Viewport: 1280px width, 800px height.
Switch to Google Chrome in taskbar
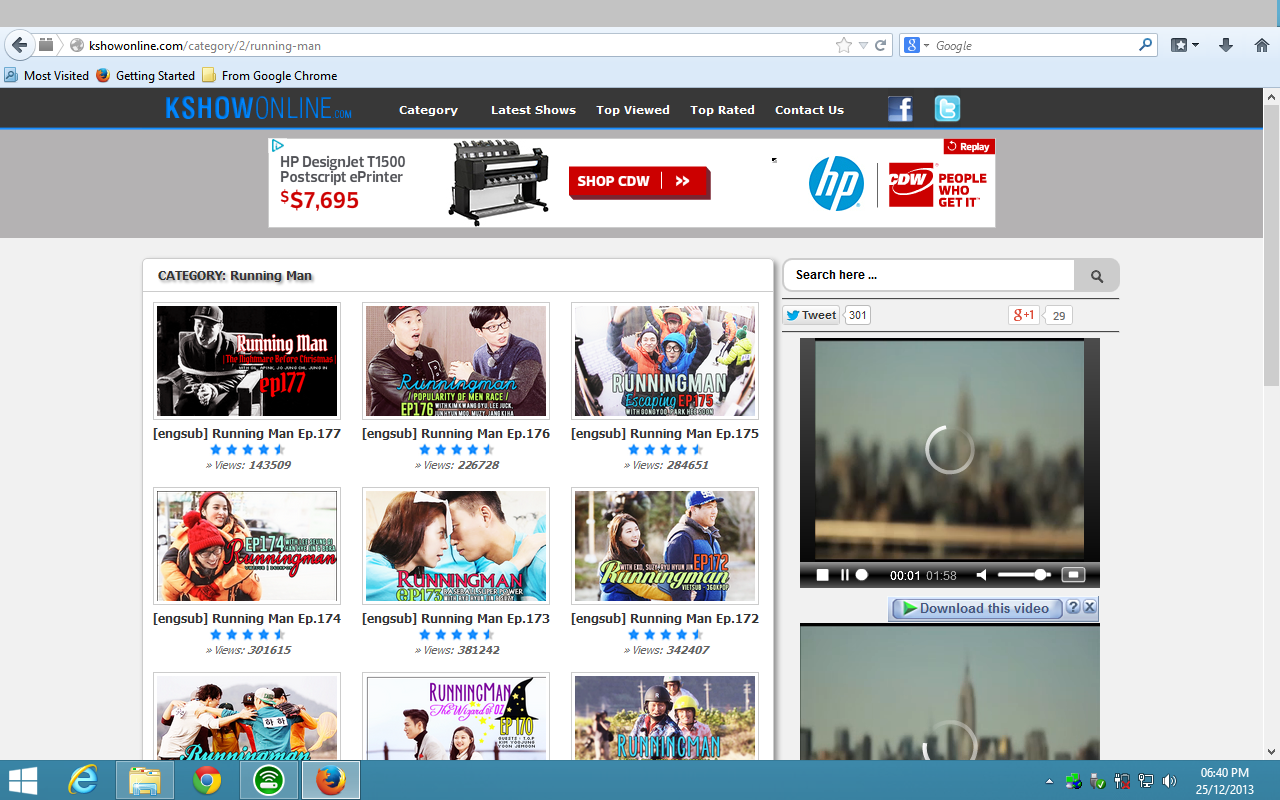point(207,780)
